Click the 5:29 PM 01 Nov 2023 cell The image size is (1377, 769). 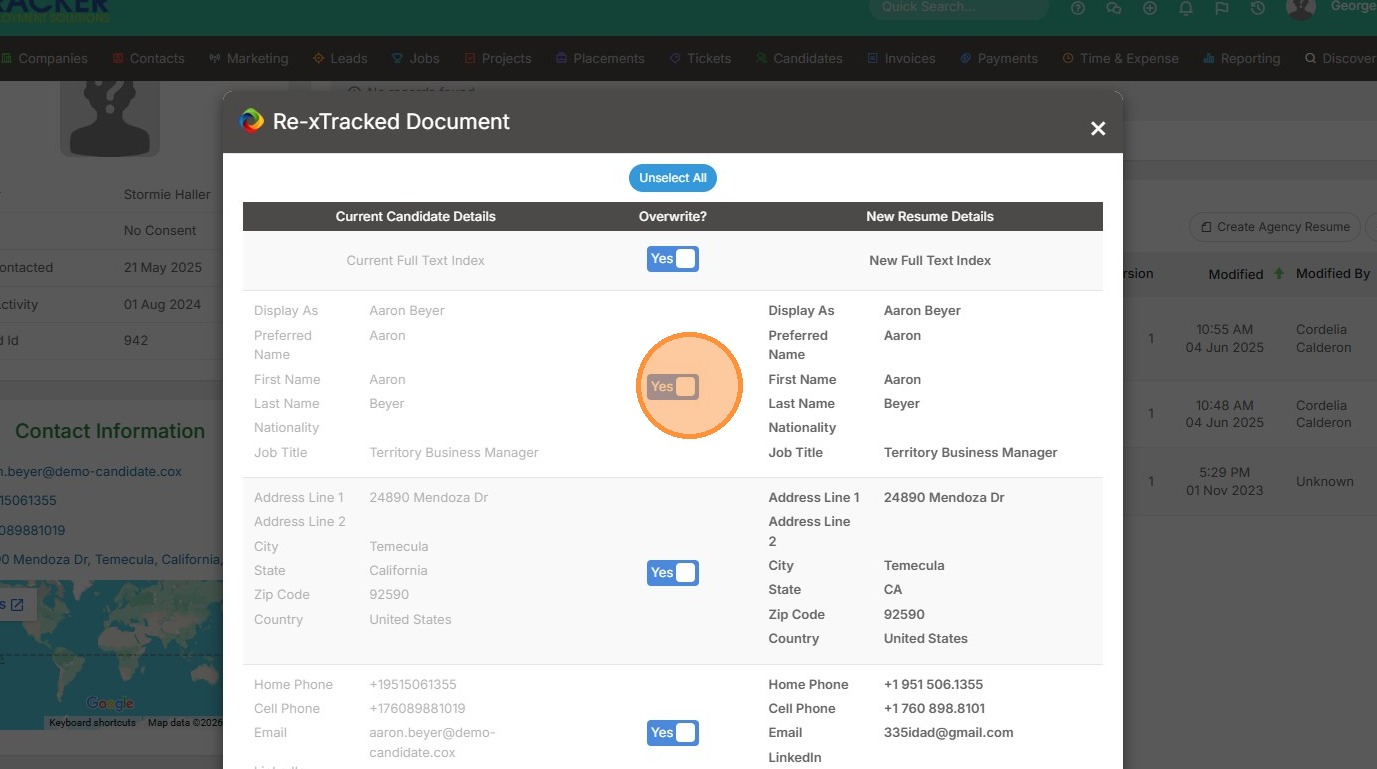(x=1225, y=481)
